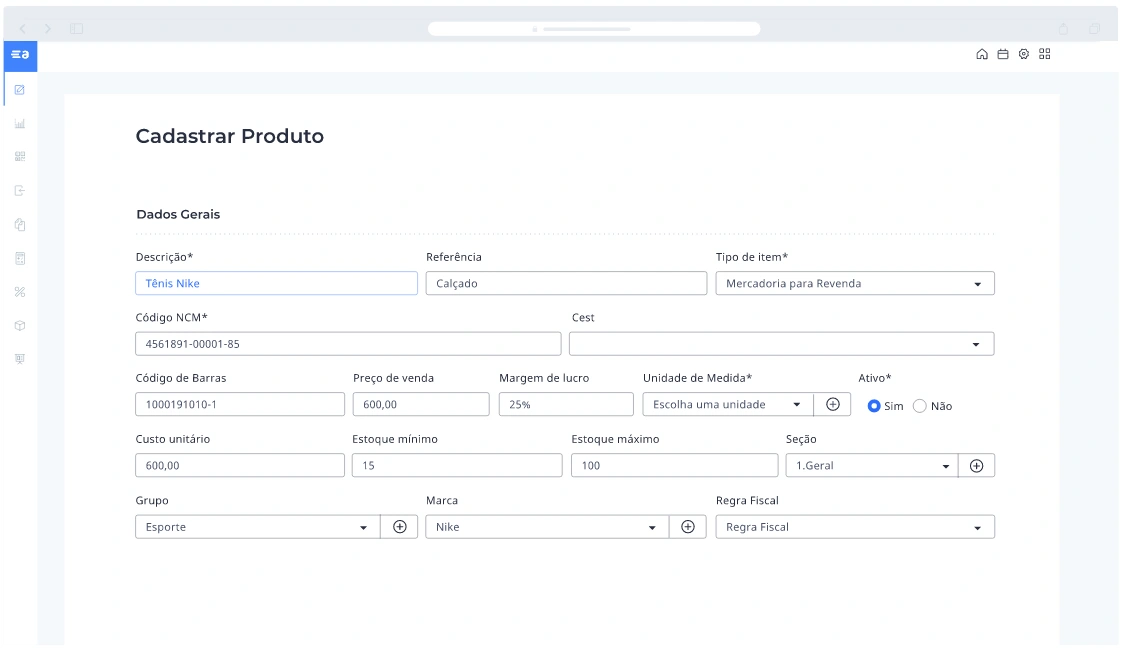
Task: Click the Descrição field with Tênis Nike
Action: [276, 284]
